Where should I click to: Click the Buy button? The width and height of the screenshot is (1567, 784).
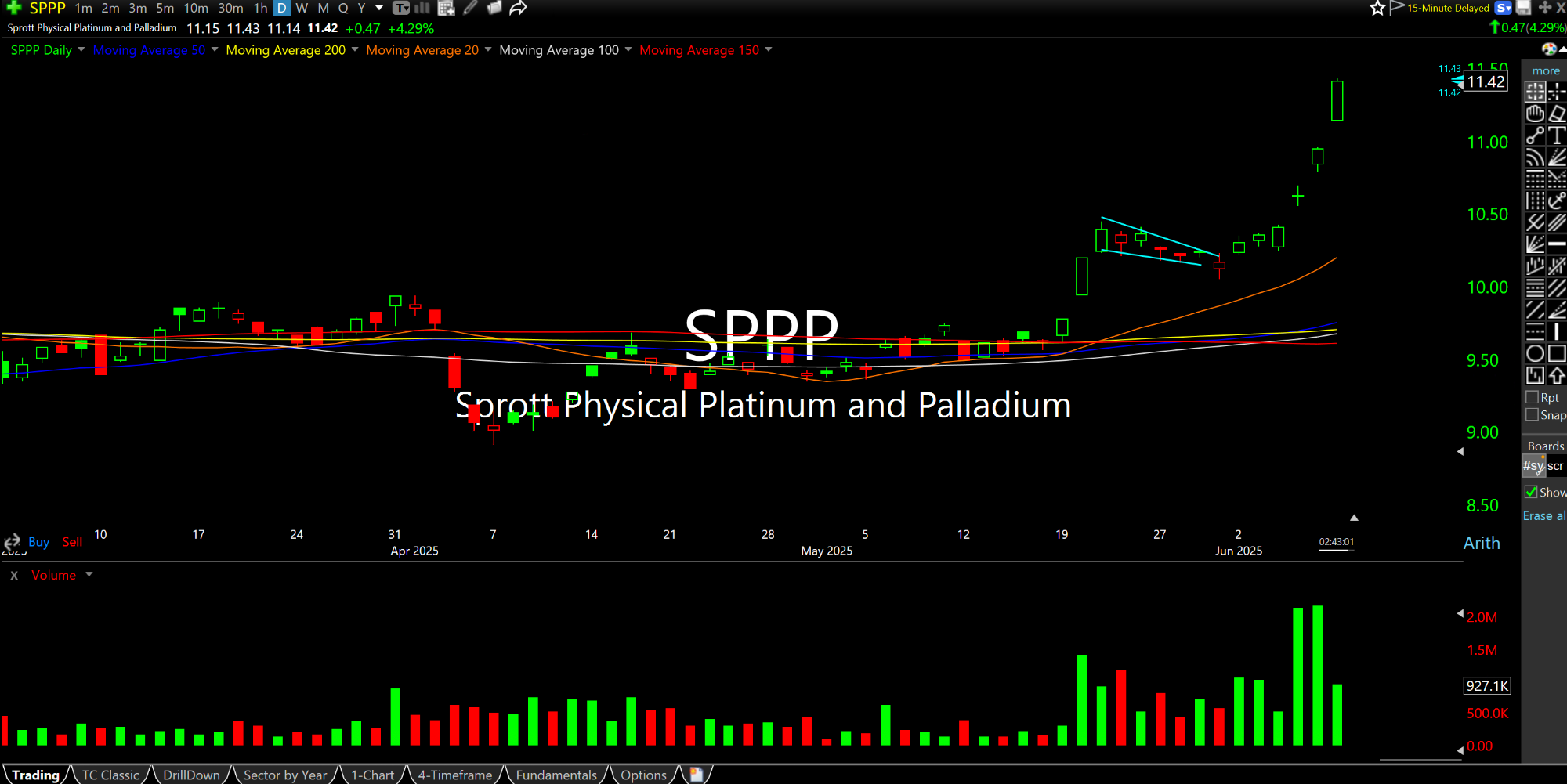coord(38,542)
